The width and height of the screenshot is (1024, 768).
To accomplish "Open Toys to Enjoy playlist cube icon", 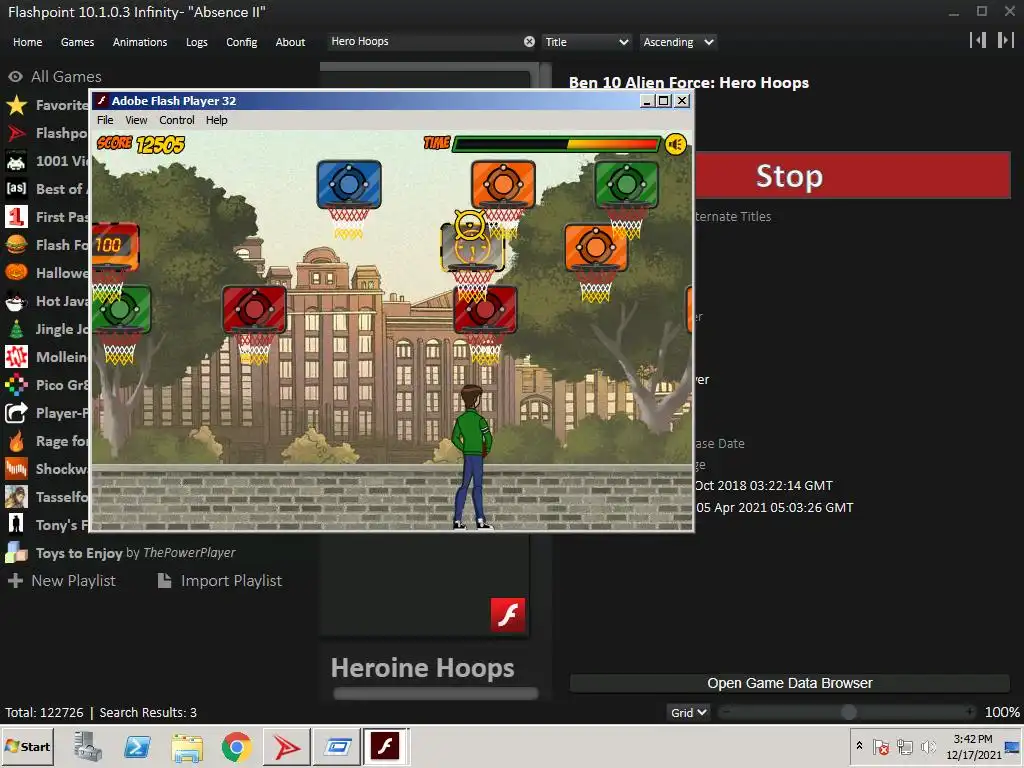I will (16, 553).
